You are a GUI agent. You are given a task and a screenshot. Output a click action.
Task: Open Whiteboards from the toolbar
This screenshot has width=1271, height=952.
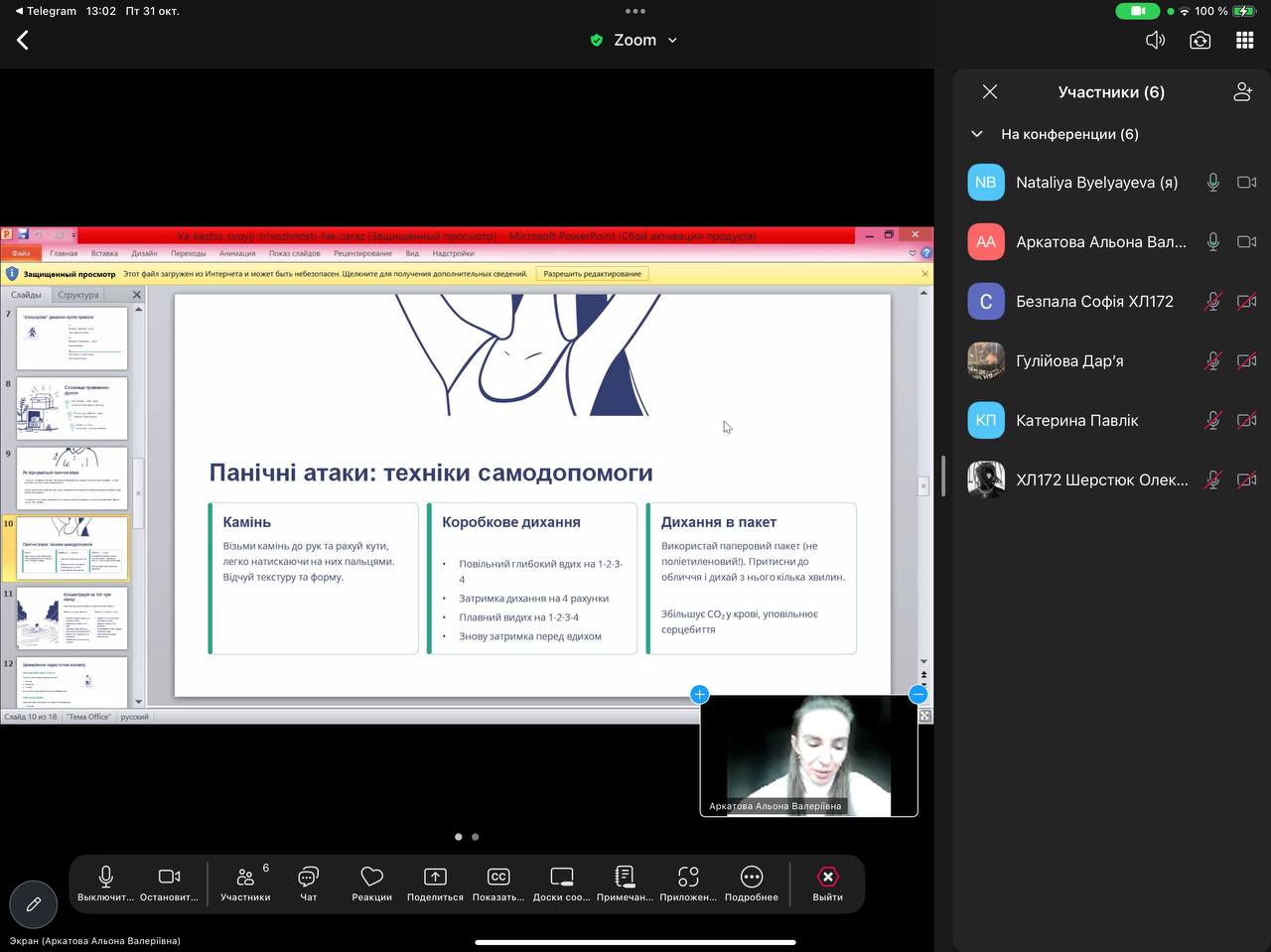click(561, 878)
